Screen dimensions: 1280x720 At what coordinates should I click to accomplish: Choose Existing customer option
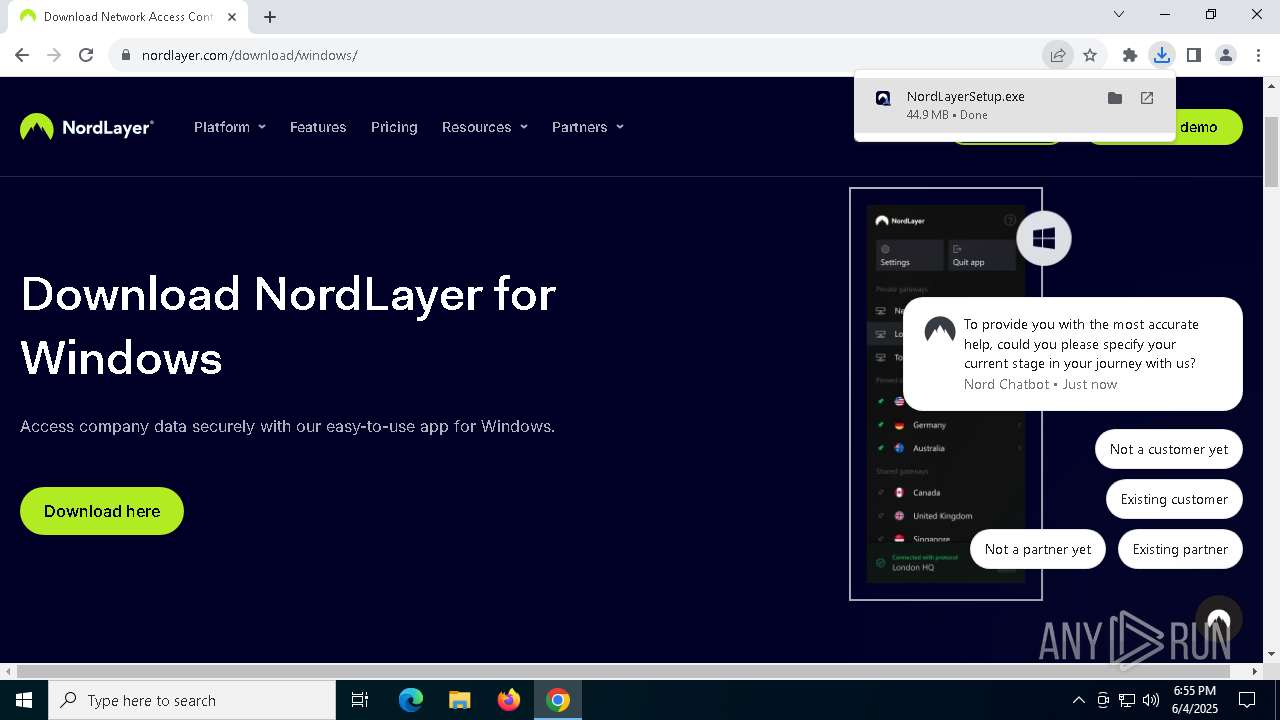[x=1174, y=499]
